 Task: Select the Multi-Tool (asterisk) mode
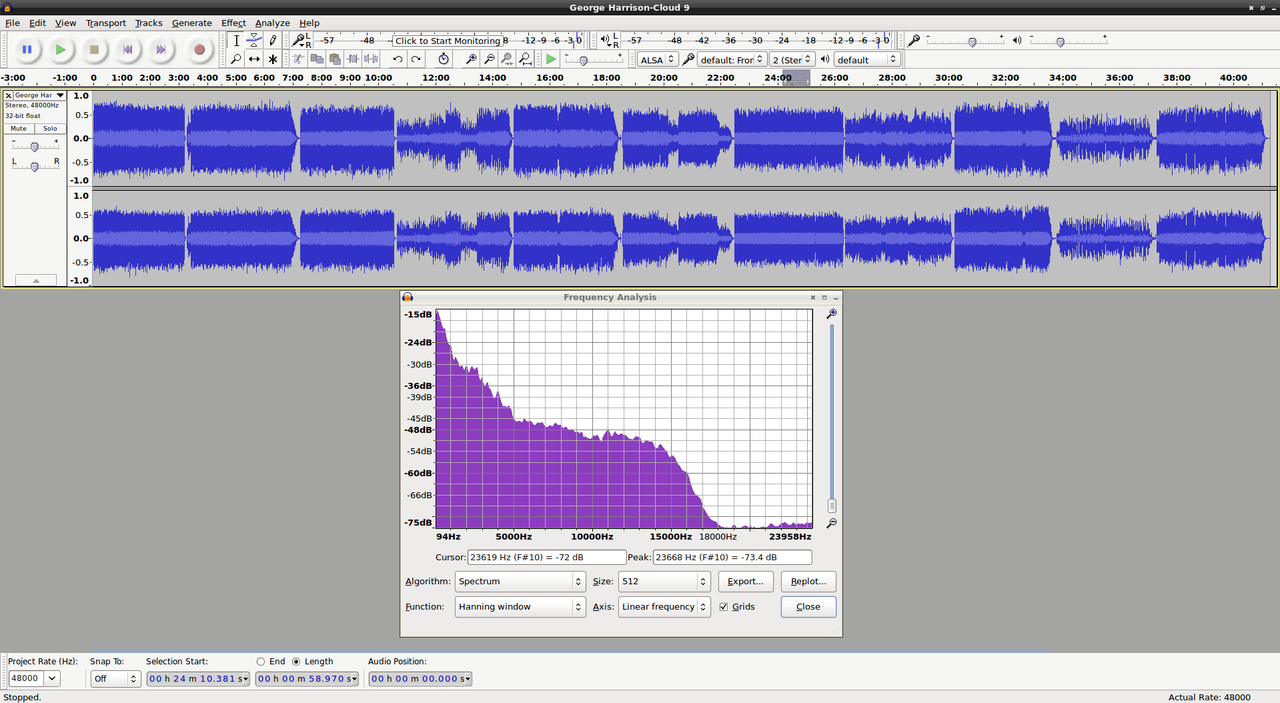click(x=273, y=59)
